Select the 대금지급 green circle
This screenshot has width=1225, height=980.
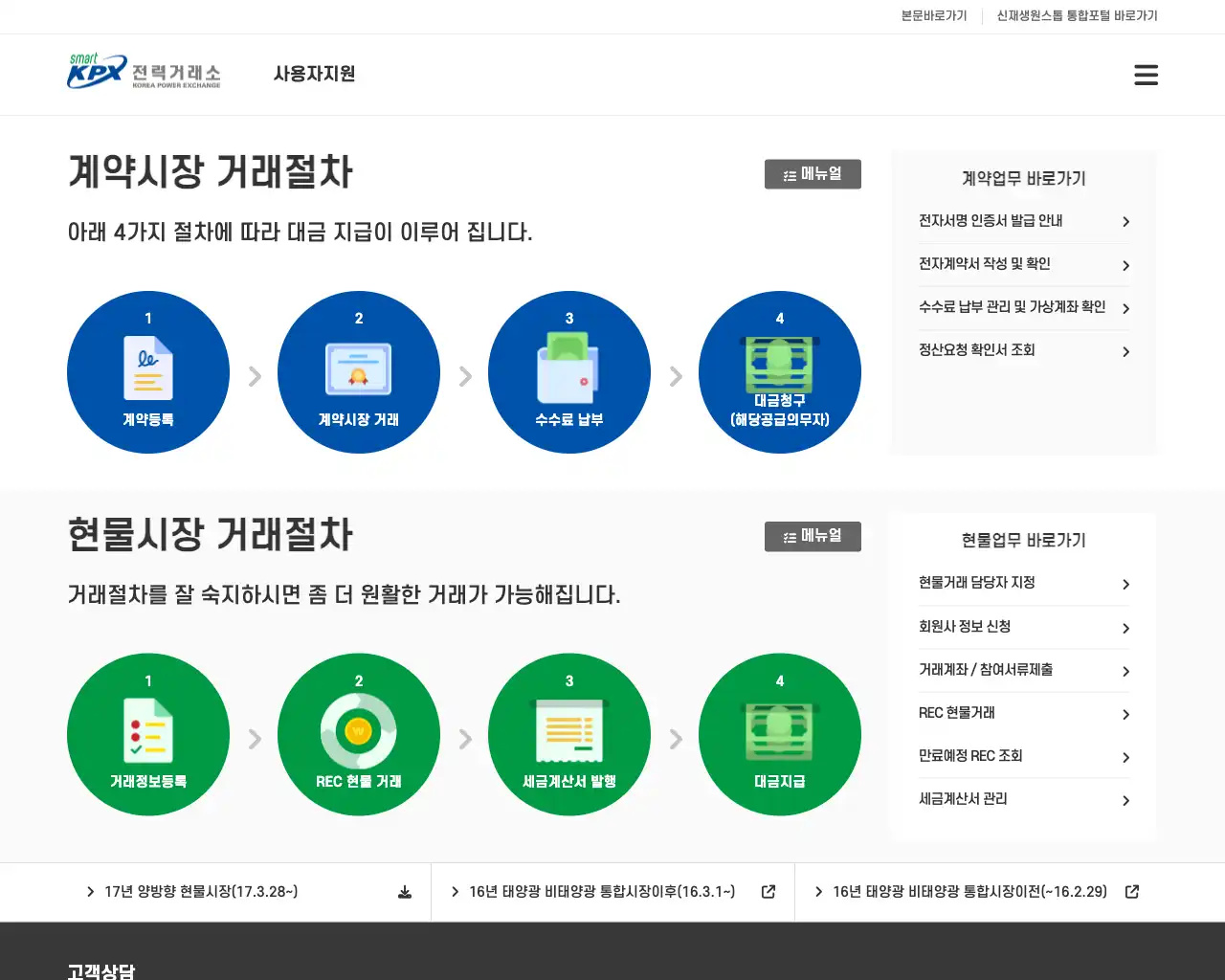pyautogui.click(x=780, y=735)
